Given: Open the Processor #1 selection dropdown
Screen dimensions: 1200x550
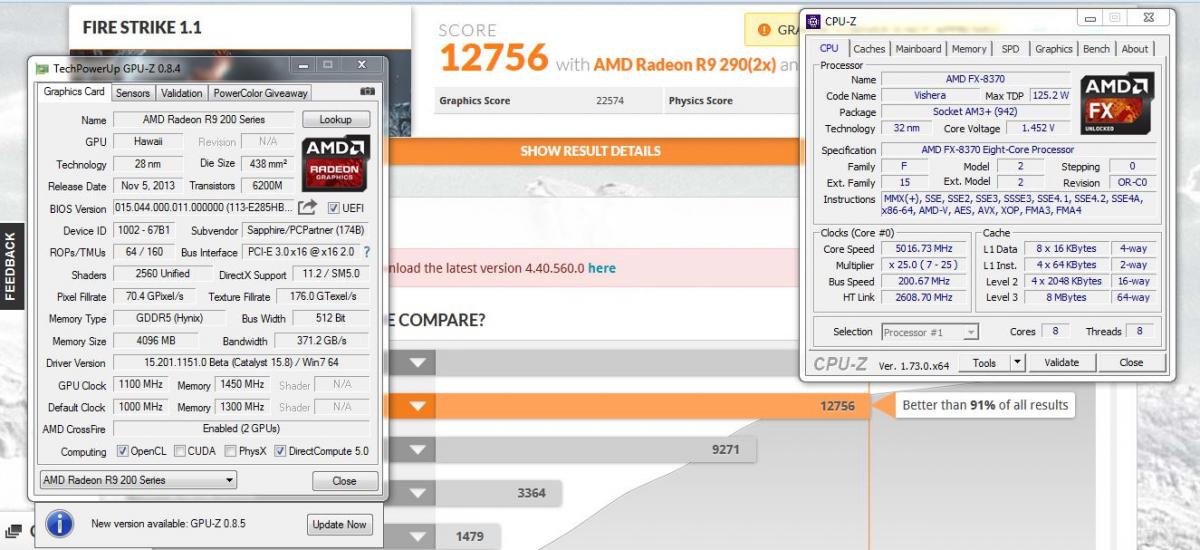Looking at the screenshot, I should click(x=929, y=332).
